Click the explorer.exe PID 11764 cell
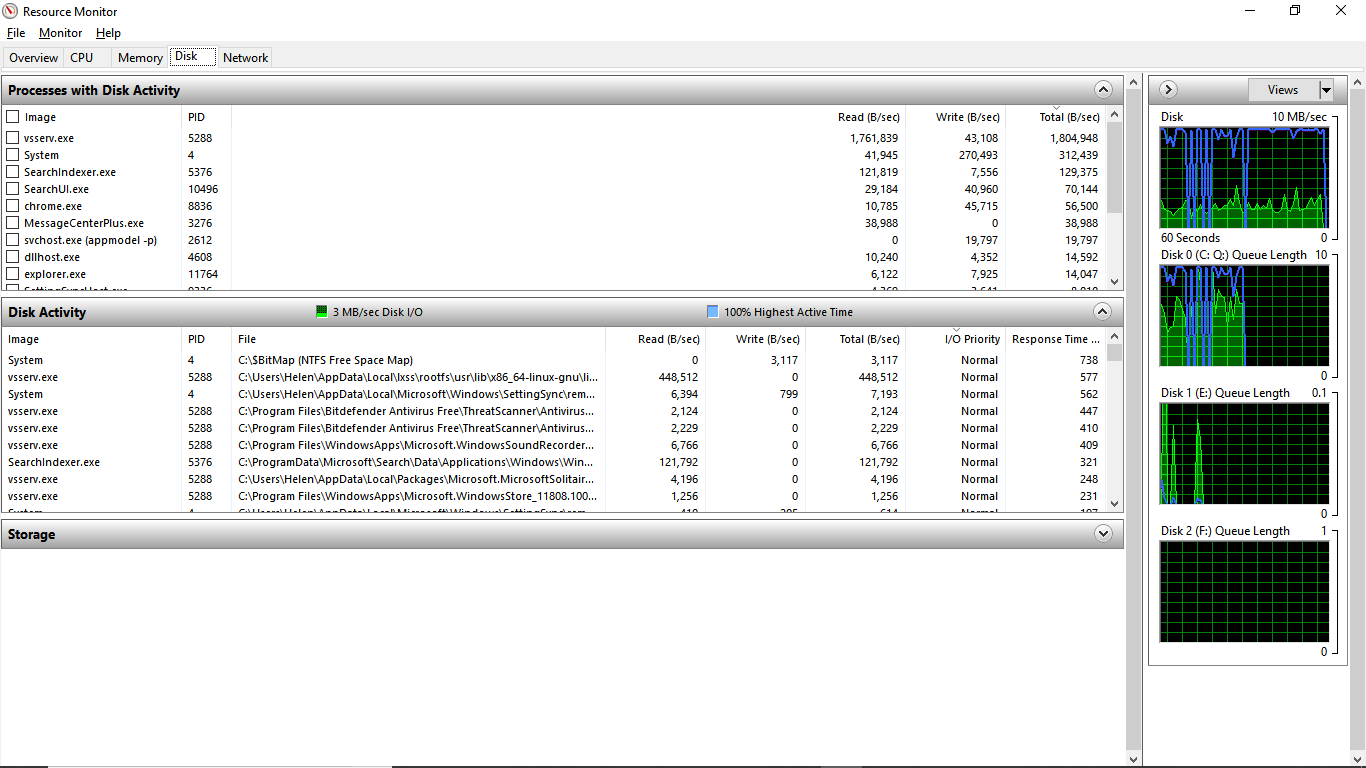1366x768 pixels. (203, 274)
